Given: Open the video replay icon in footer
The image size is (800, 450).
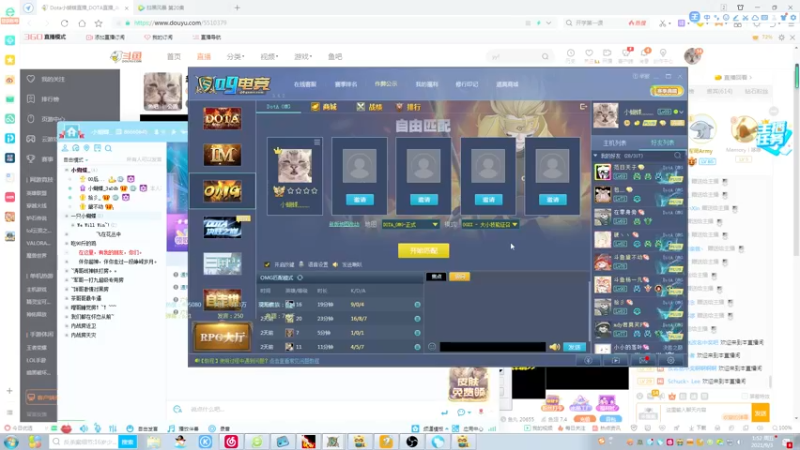Looking at the screenshot, I should (615, 360).
